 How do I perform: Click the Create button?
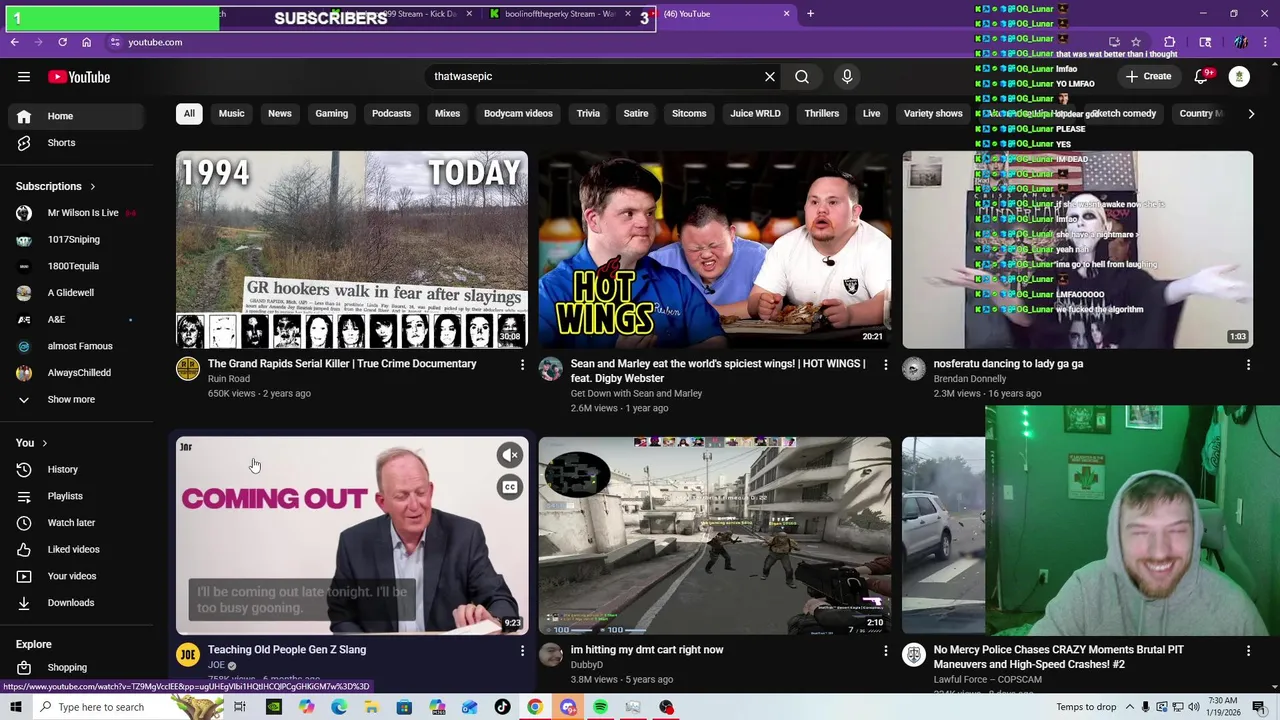click(1148, 77)
